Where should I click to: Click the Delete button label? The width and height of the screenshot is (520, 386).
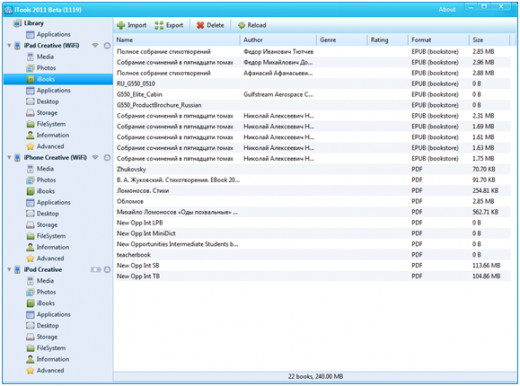click(215, 25)
